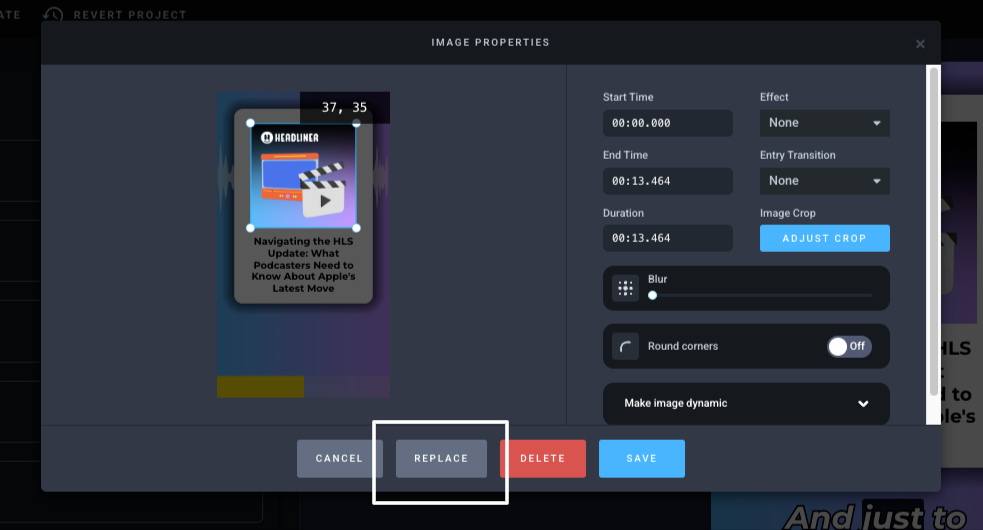983x530 pixels.
Task: Save the image properties
Action: pos(641,459)
